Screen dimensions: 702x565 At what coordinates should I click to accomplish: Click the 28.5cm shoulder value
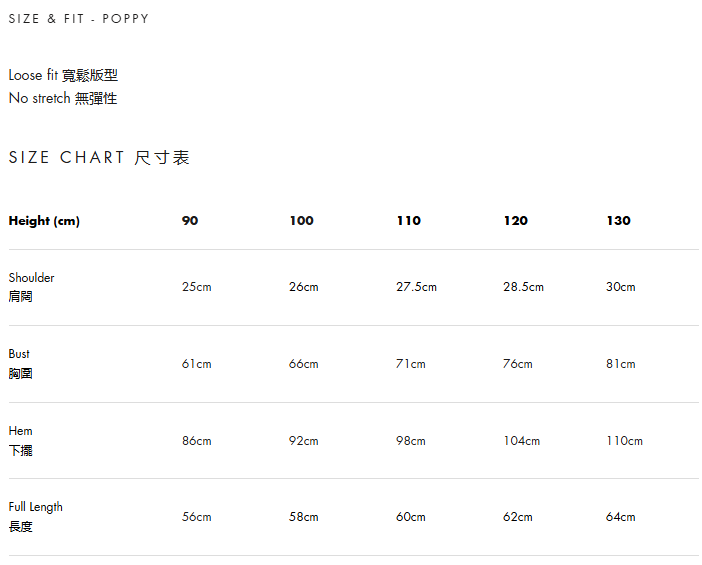523,287
